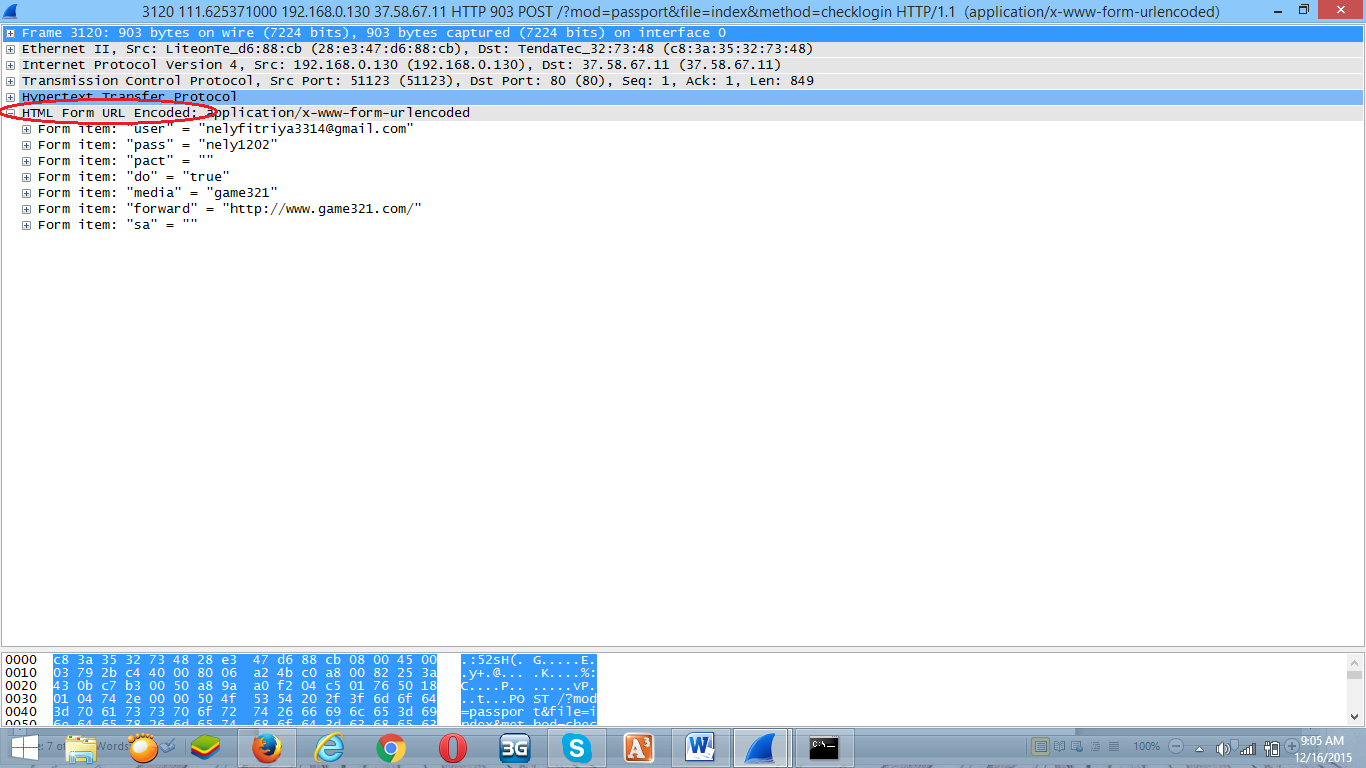Open the Opera browser
The height and width of the screenshot is (768, 1366).
[x=452, y=747]
